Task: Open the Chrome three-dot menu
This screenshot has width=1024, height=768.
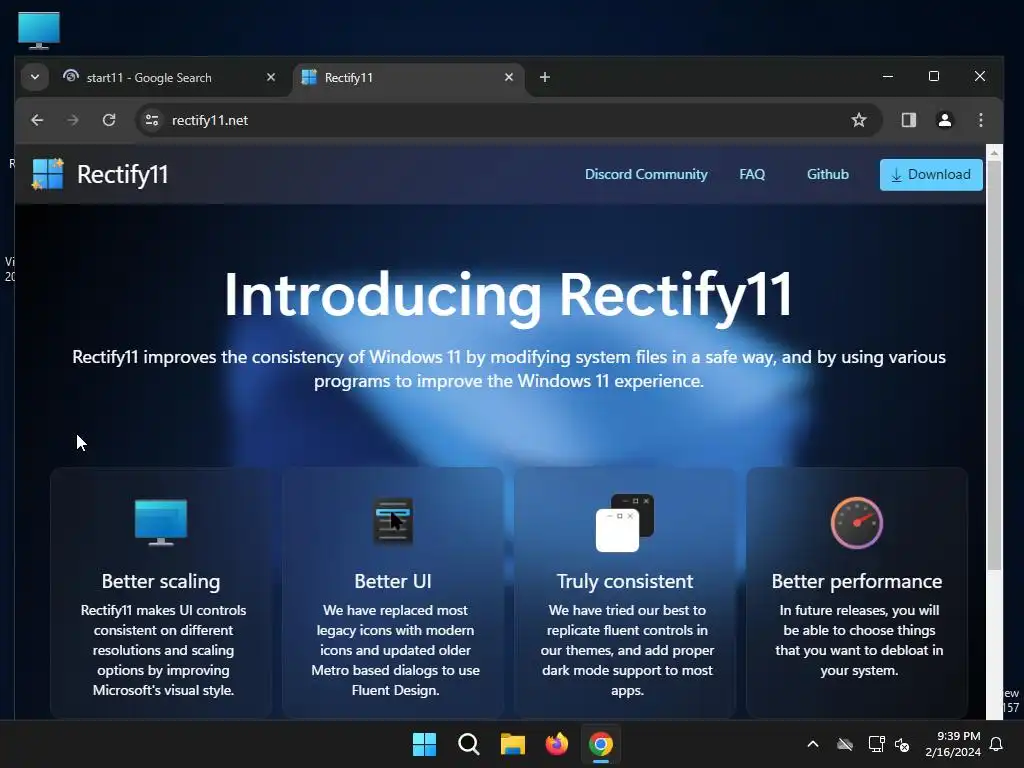Action: (980, 120)
